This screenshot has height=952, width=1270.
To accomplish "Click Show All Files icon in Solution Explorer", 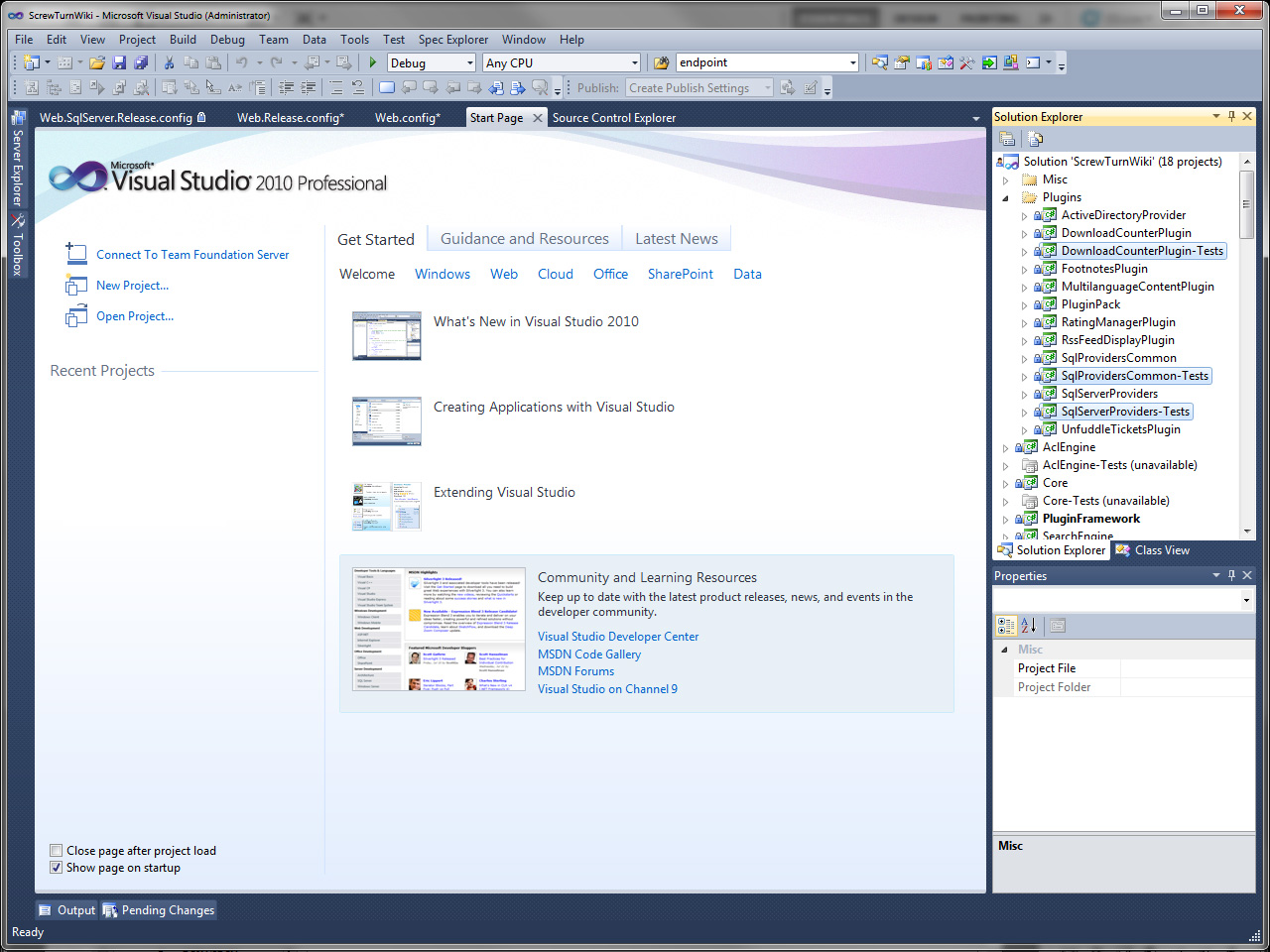I will click(x=1035, y=139).
